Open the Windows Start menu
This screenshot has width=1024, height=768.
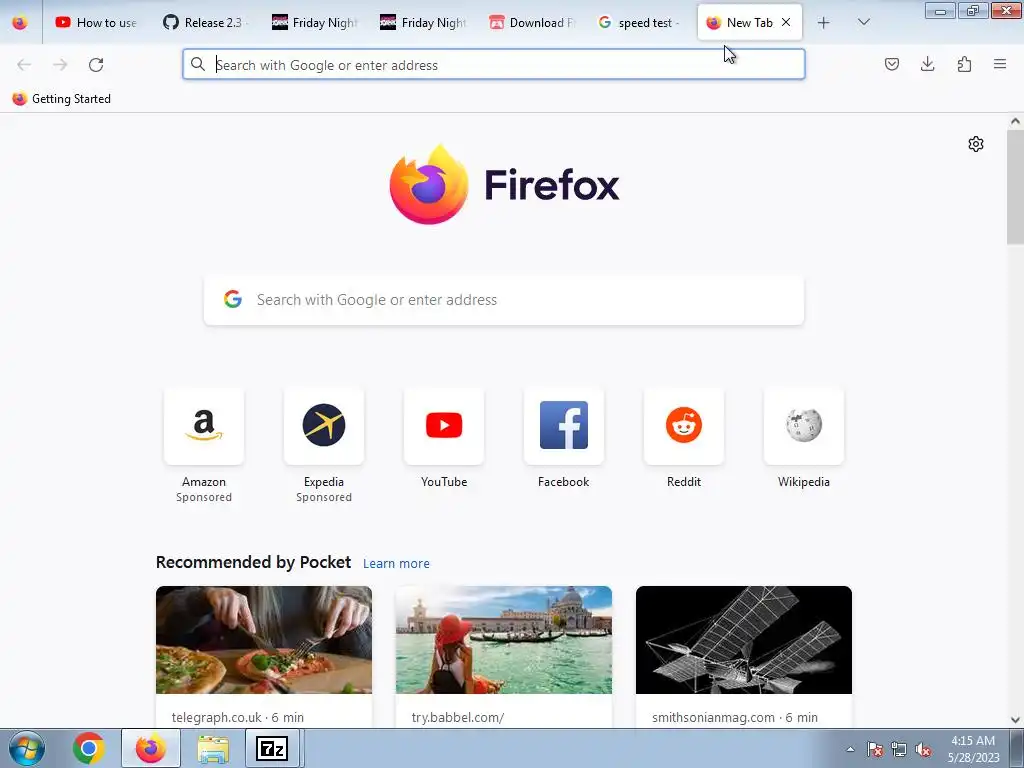pos(27,748)
